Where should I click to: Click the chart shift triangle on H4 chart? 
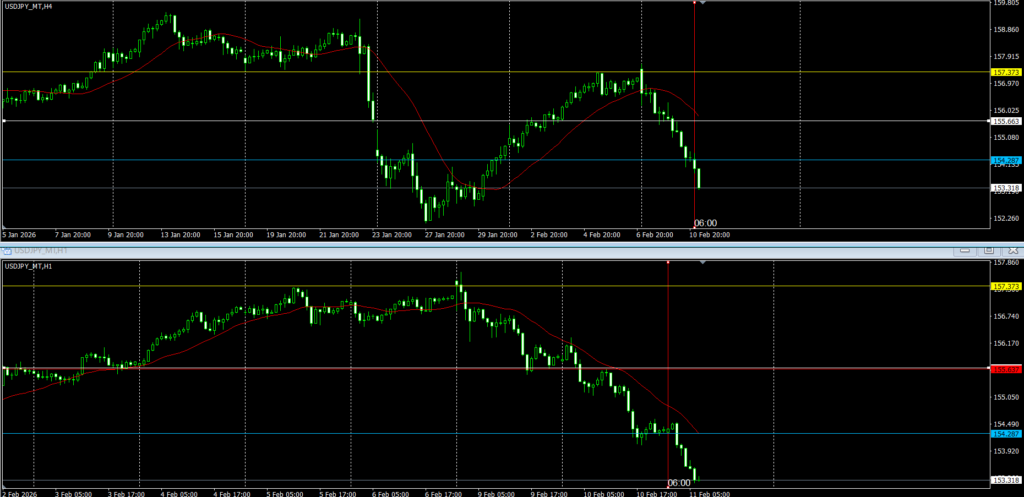(704, 4)
